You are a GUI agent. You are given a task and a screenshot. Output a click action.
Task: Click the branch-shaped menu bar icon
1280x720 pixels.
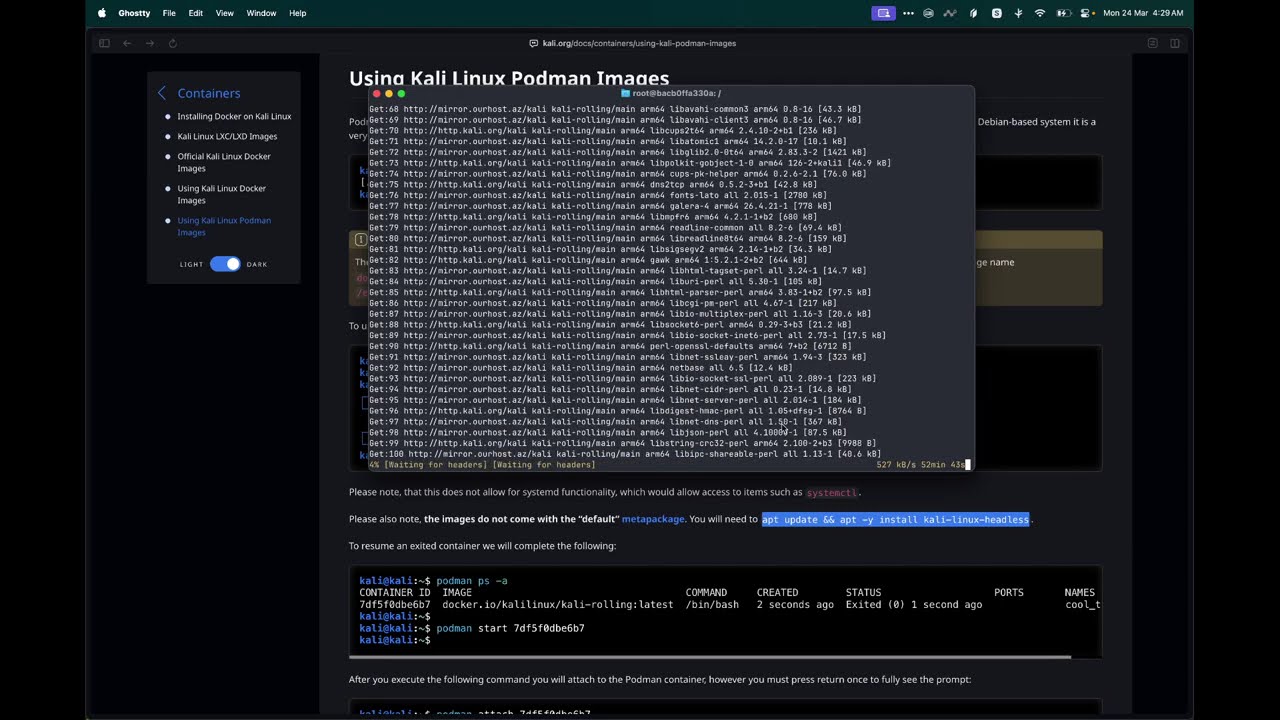(x=1018, y=13)
